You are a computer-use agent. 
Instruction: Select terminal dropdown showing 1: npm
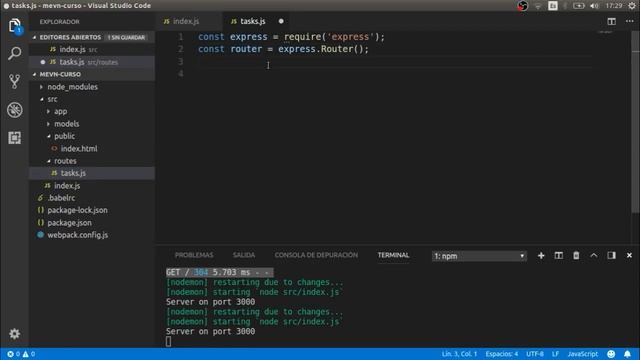[x=479, y=256]
